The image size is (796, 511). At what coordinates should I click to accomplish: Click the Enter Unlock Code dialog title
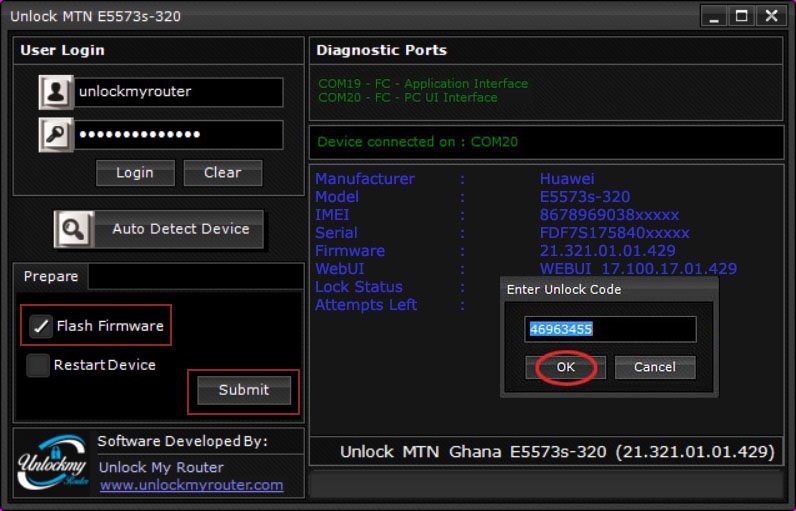click(x=564, y=290)
